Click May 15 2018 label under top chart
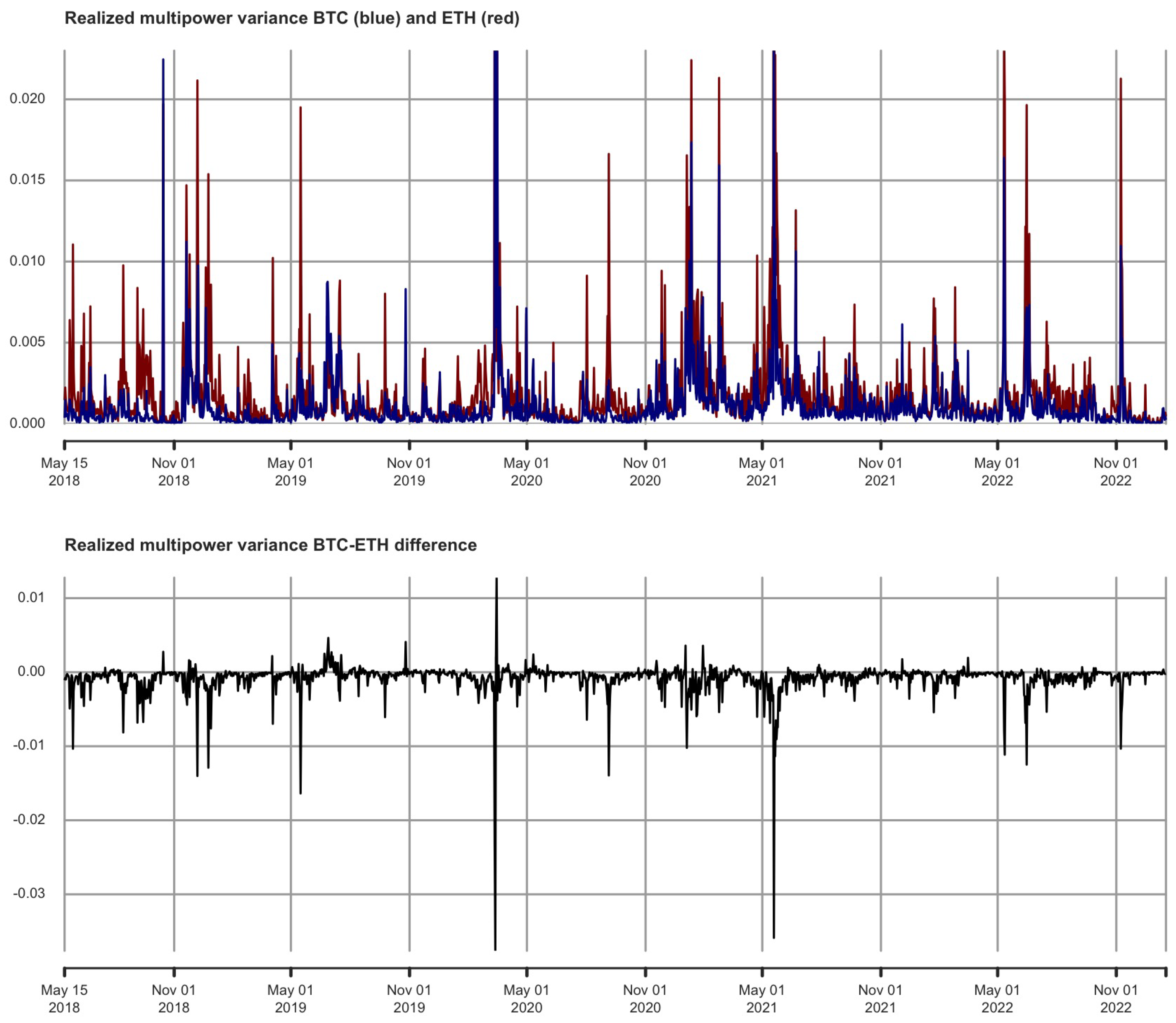This screenshot has width=1176, height=1023. coord(64,472)
